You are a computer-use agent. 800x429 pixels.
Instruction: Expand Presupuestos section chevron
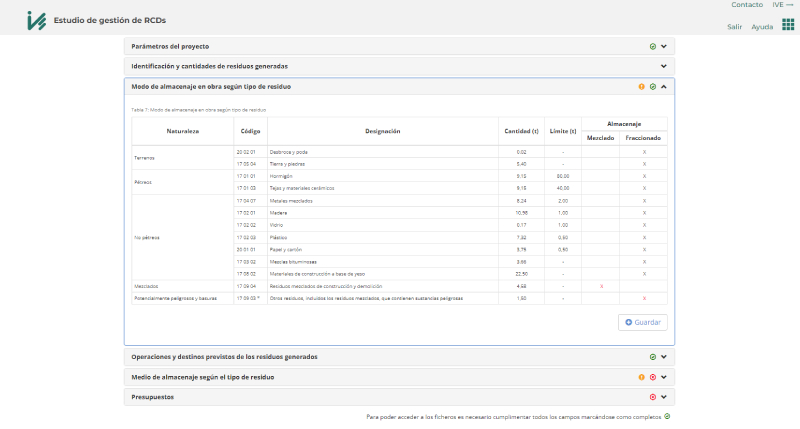[x=664, y=397]
